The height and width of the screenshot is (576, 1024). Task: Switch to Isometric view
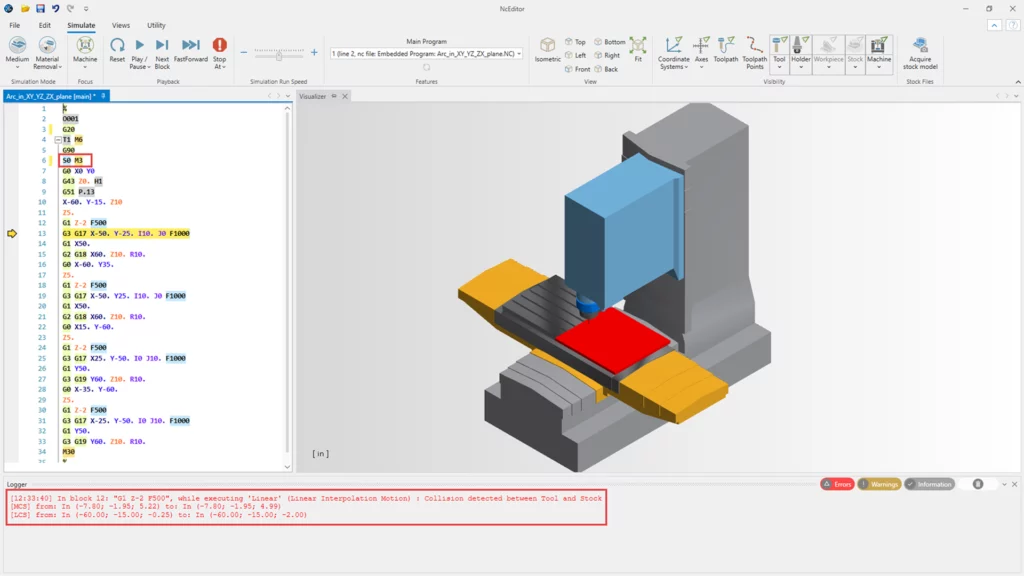coord(547,46)
